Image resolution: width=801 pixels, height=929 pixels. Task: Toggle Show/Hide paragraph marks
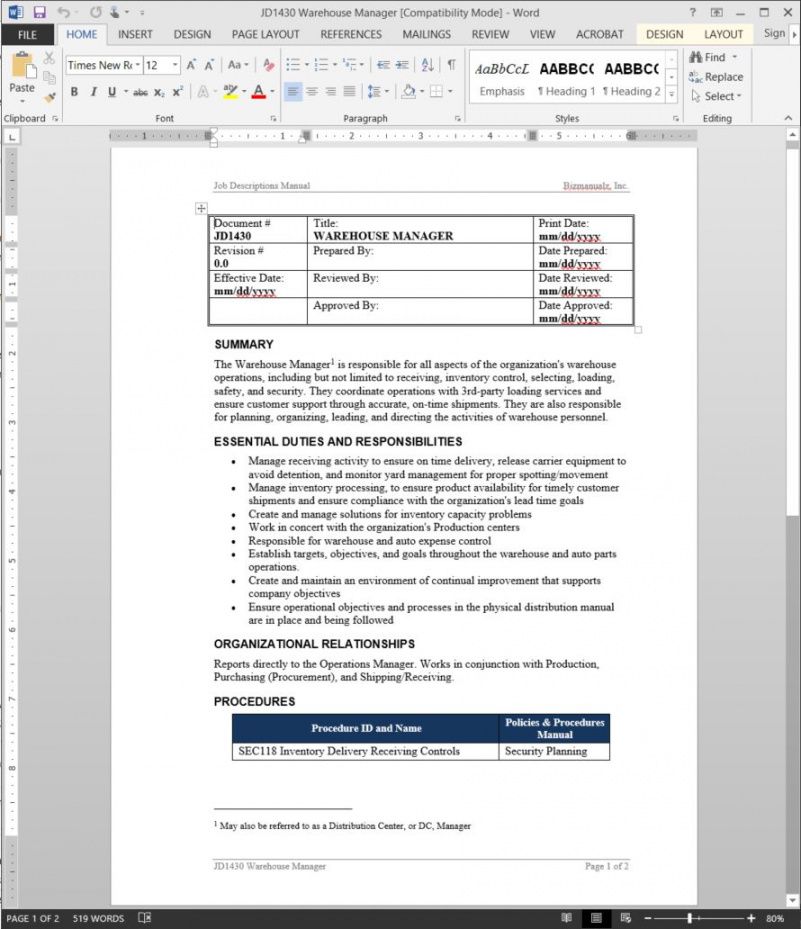[x=451, y=65]
